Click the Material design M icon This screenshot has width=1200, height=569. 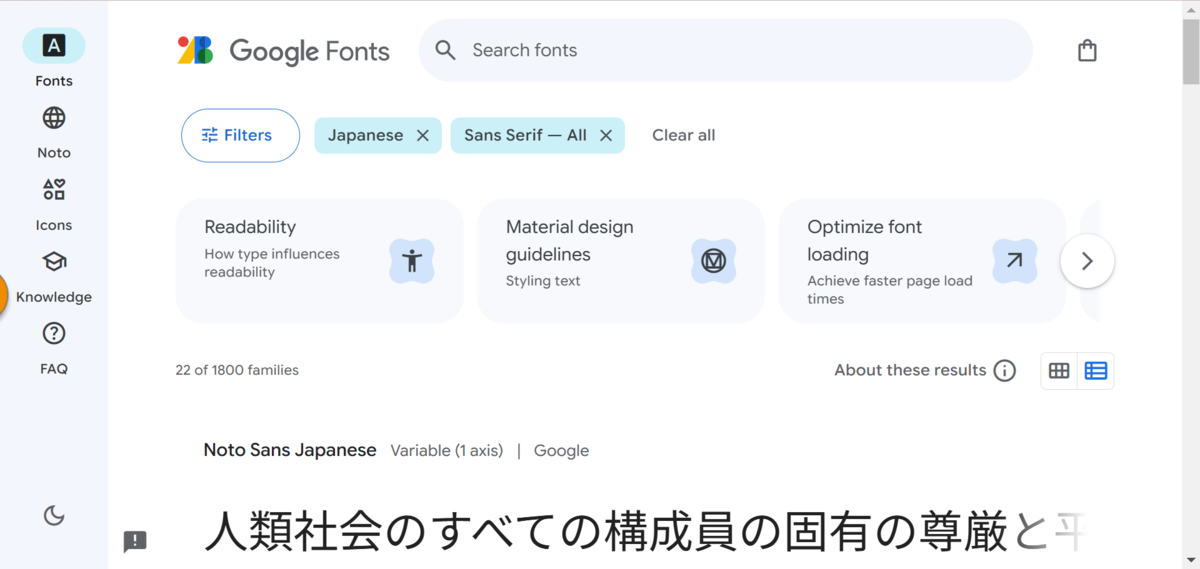coord(713,261)
